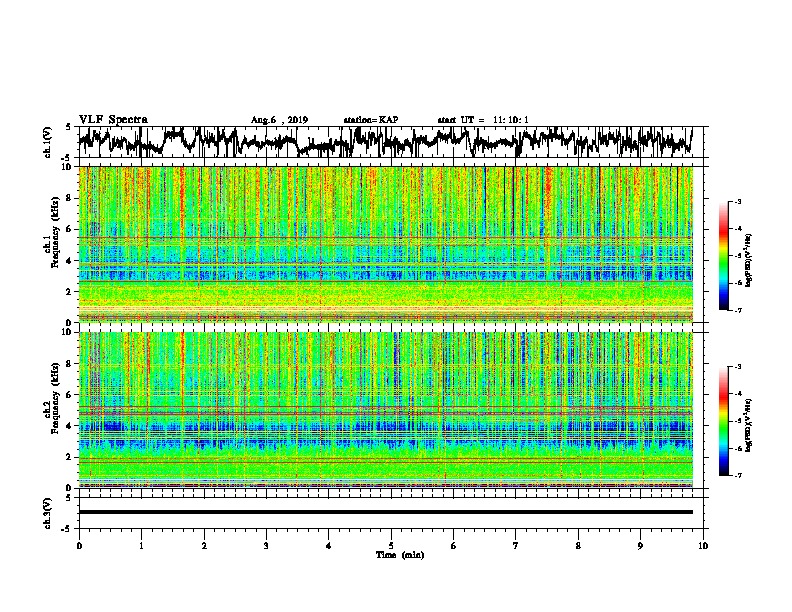The height and width of the screenshot is (612, 792).
Task: Click the ch.1 frequency spectrogram panel
Action: (x=385, y=244)
